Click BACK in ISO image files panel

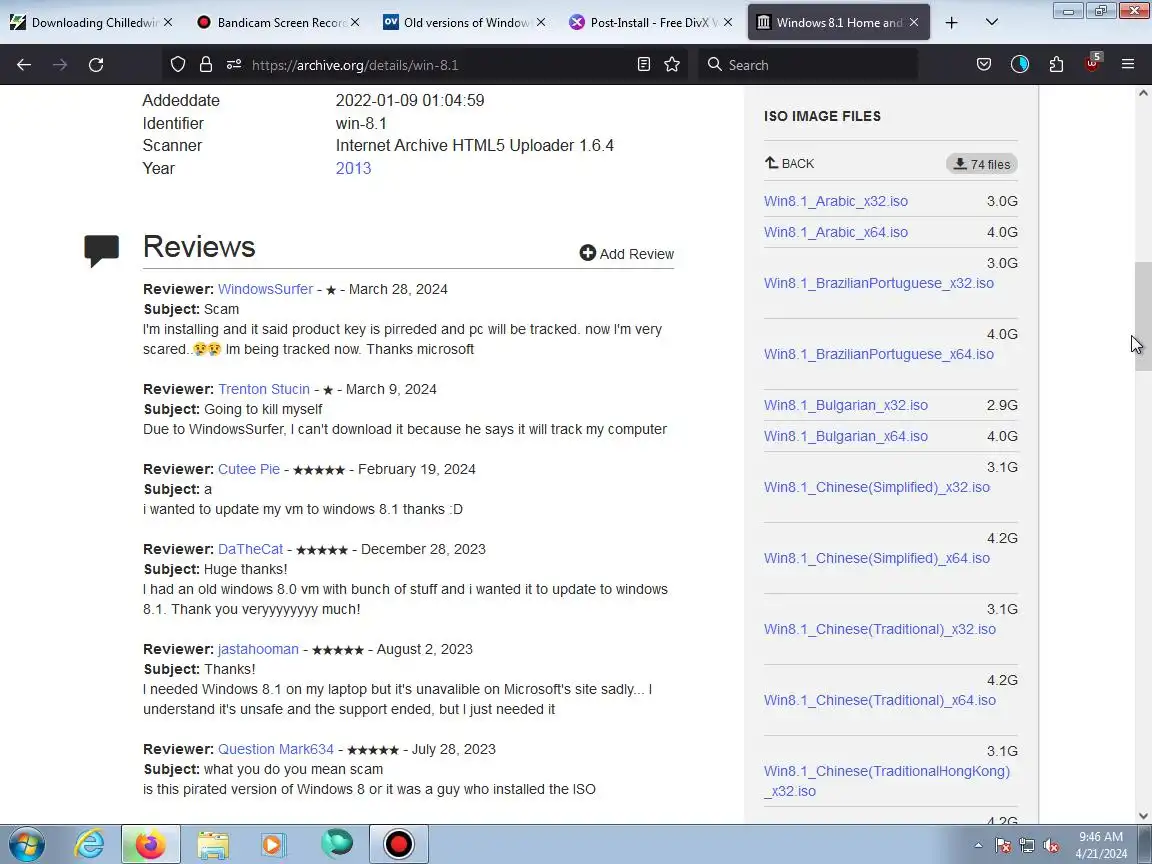click(789, 163)
